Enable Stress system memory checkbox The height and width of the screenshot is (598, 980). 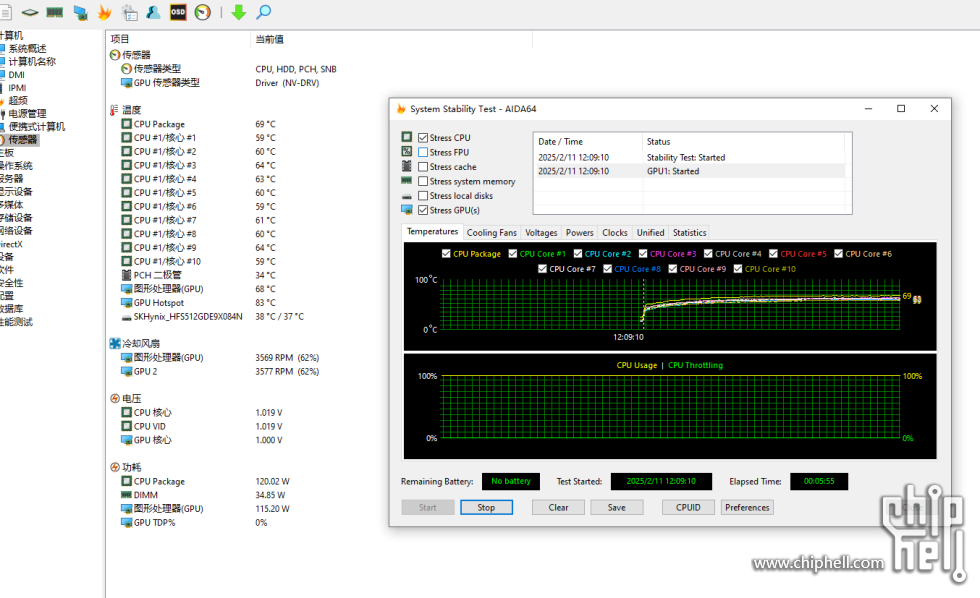pos(423,181)
